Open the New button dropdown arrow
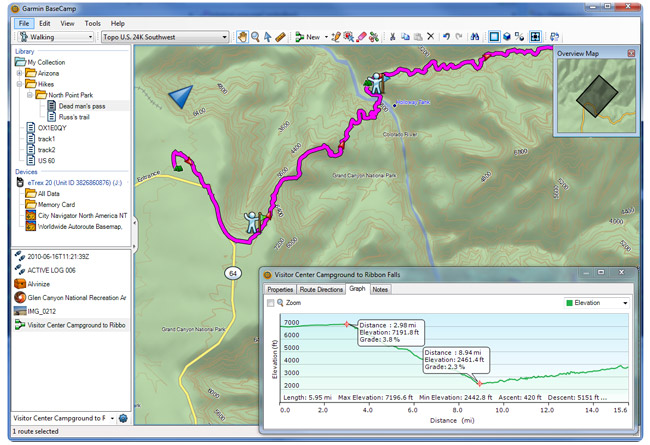 coord(326,37)
